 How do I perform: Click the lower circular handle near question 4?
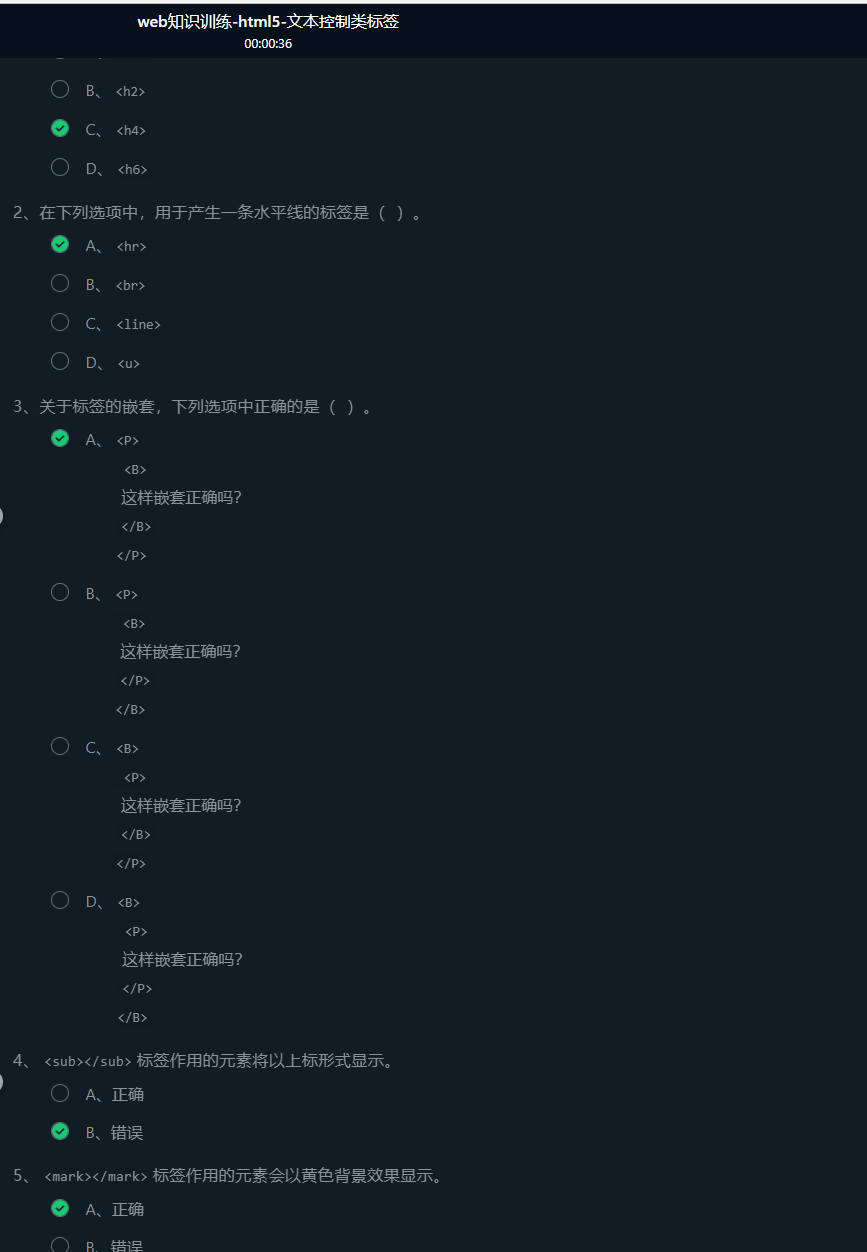(3, 1081)
